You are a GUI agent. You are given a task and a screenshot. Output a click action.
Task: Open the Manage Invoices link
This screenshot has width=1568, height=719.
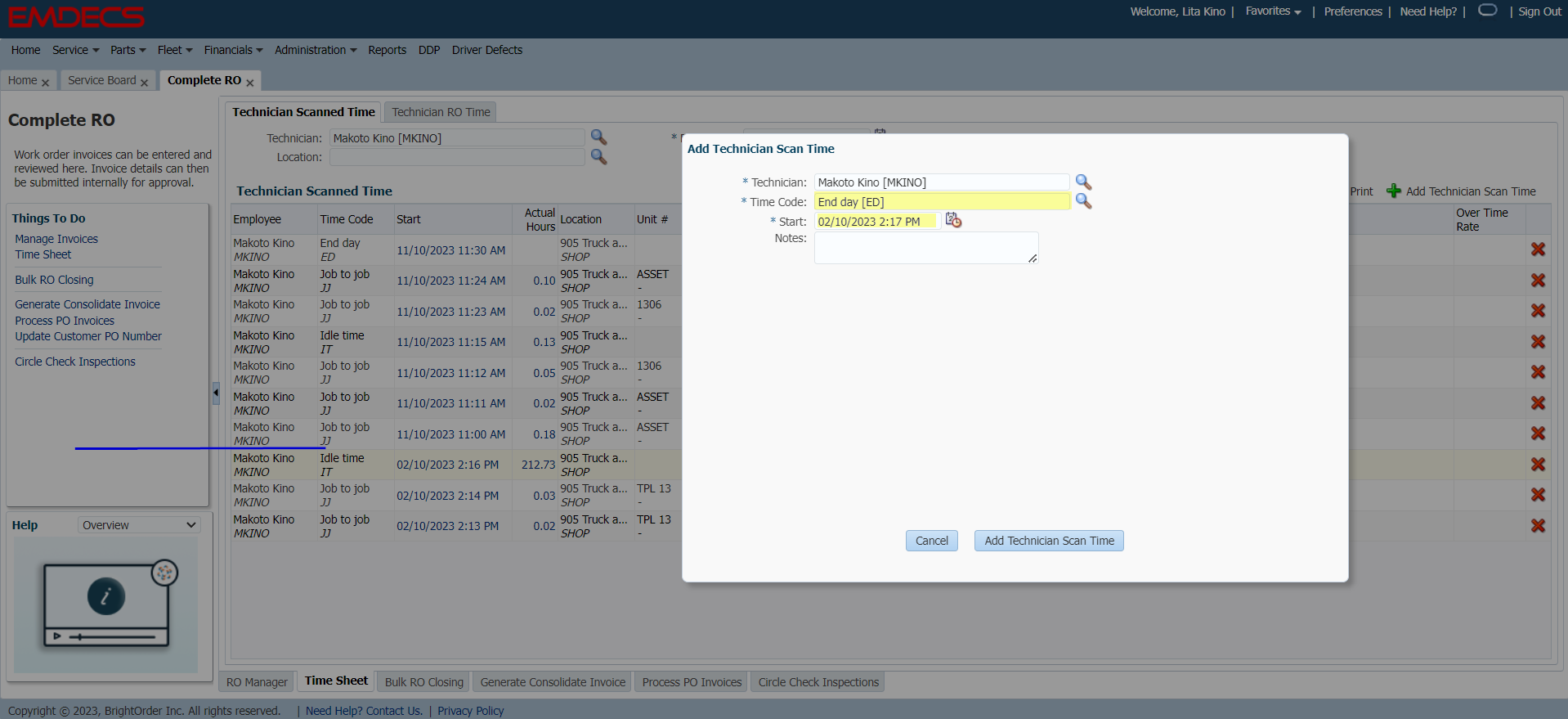56,239
